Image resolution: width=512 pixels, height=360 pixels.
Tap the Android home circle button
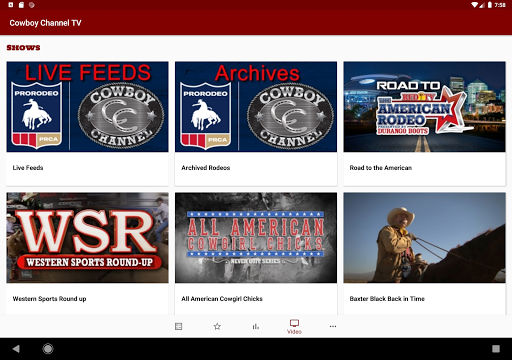[x=48, y=349]
